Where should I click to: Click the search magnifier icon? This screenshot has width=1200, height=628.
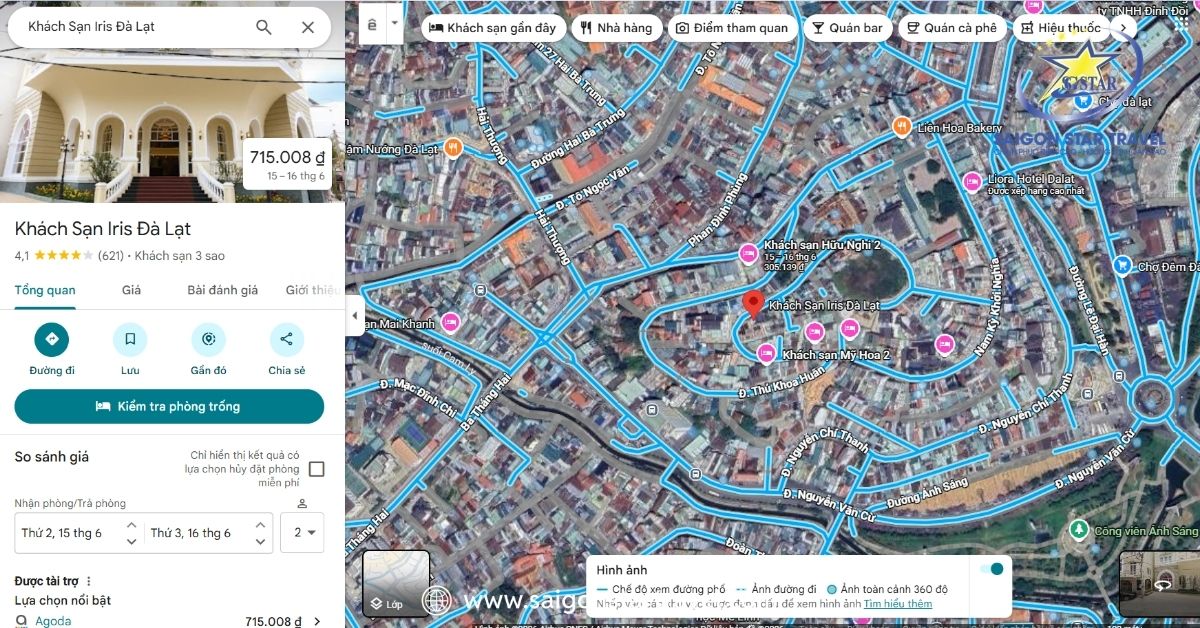264,27
